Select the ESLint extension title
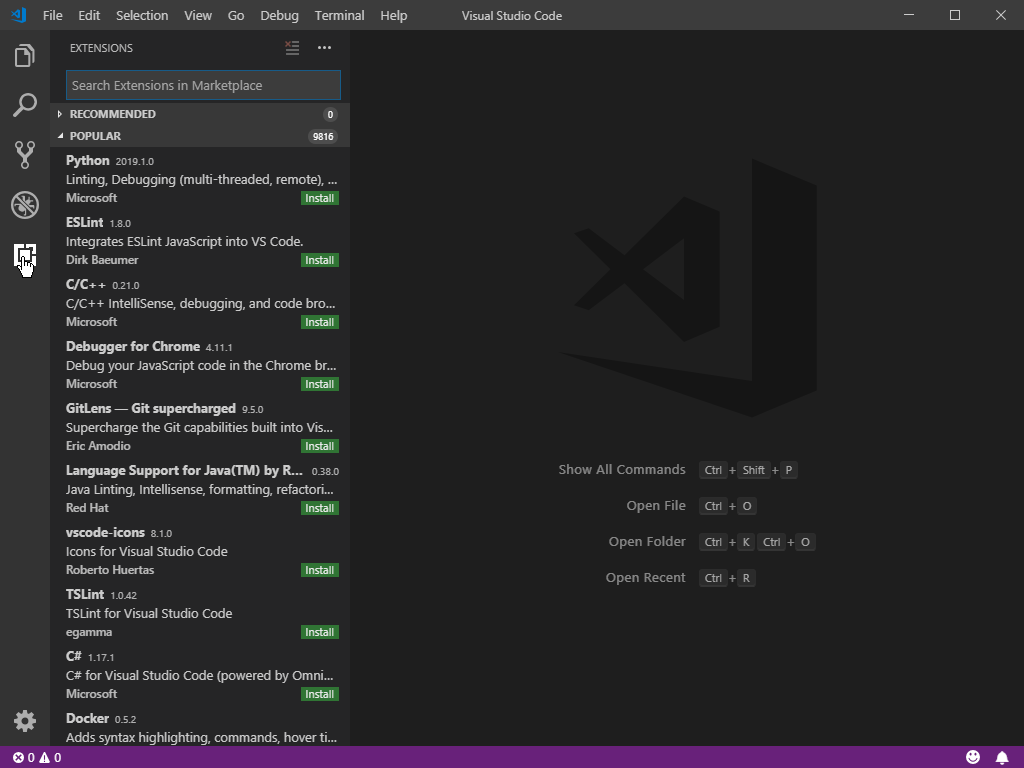This screenshot has width=1024, height=768. [x=85, y=223]
